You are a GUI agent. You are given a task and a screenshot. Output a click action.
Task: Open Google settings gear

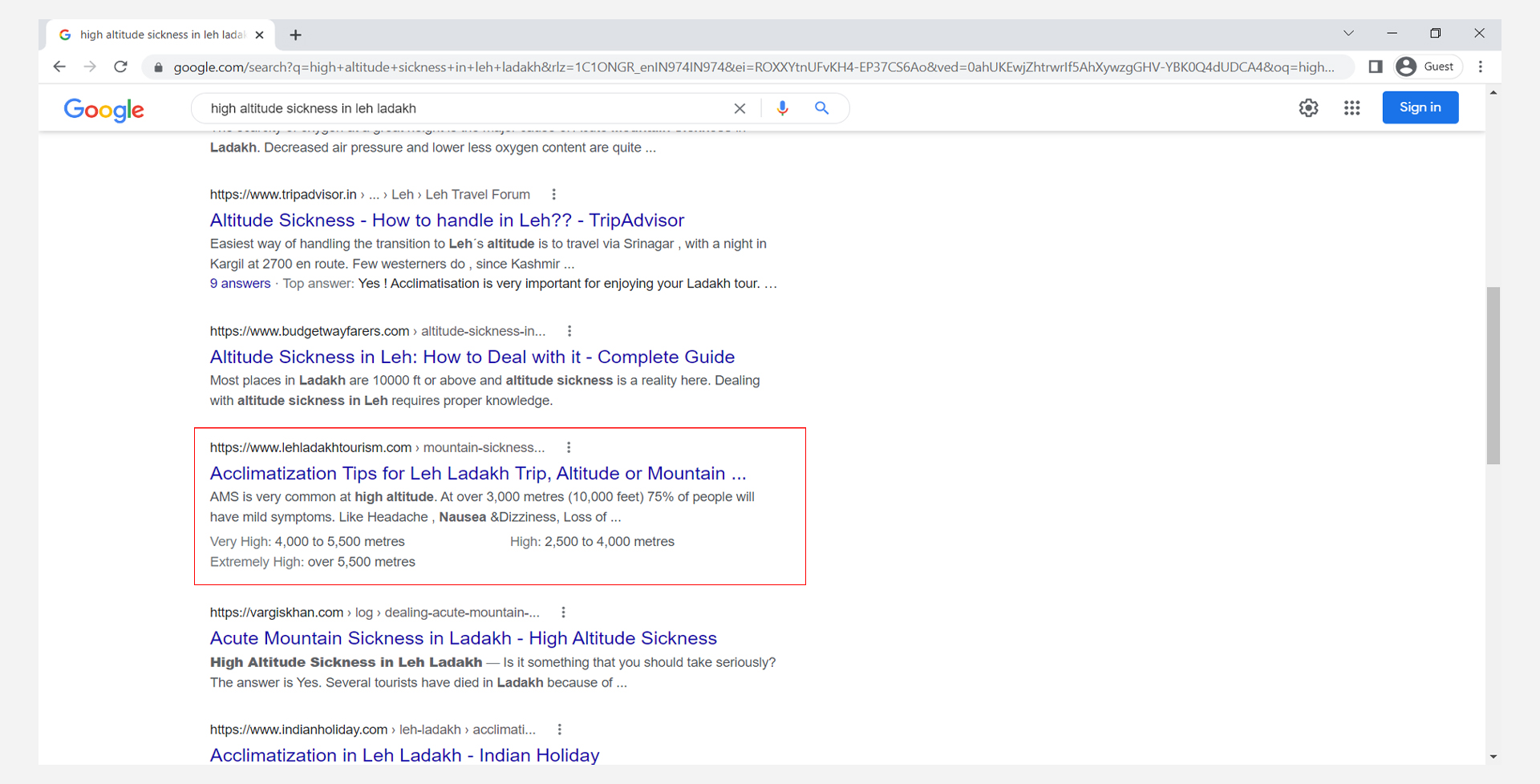click(x=1308, y=107)
